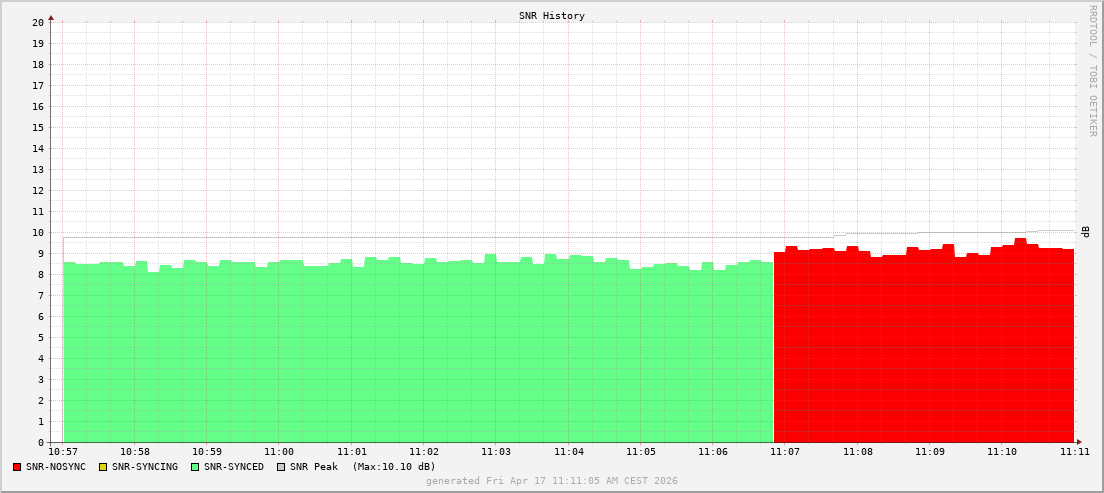Image resolution: width=1104 pixels, height=493 pixels.
Task: Select the SNR-SYNCED legend label
Action: pyautogui.click(x=234, y=467)
